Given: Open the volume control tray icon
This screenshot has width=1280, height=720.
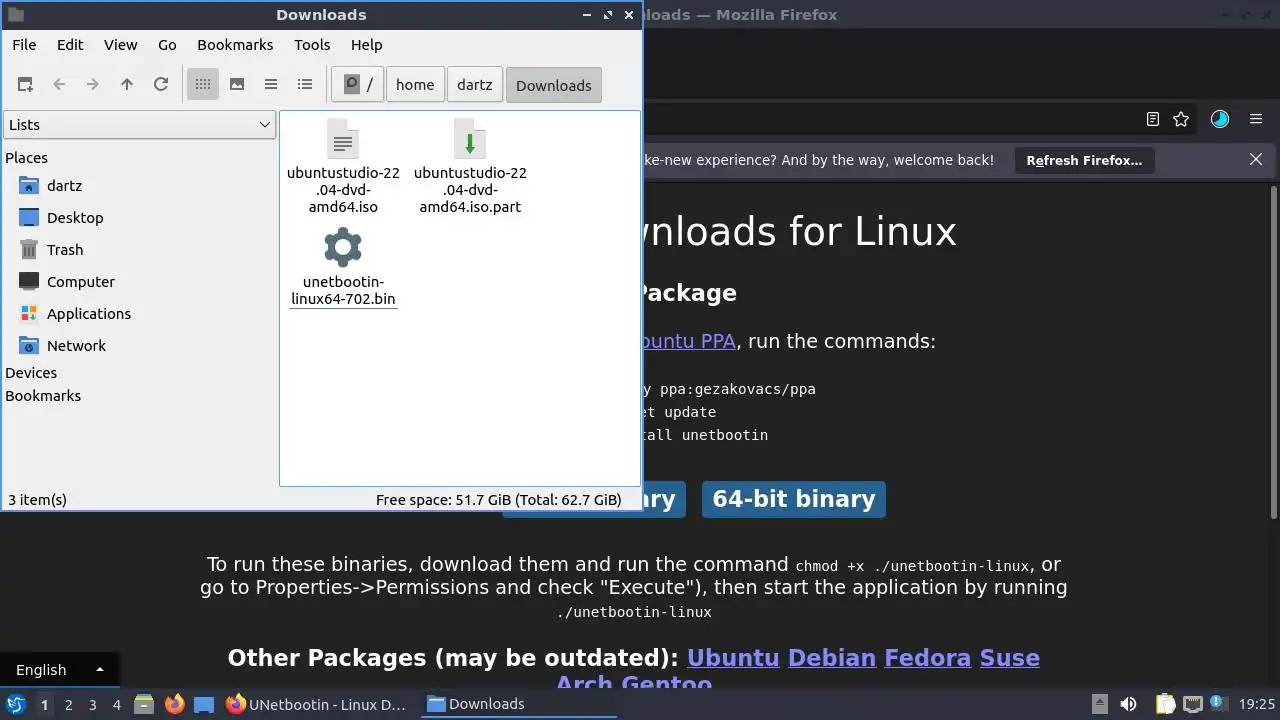Looking at the screenshot, I should tap(1128, 704).
